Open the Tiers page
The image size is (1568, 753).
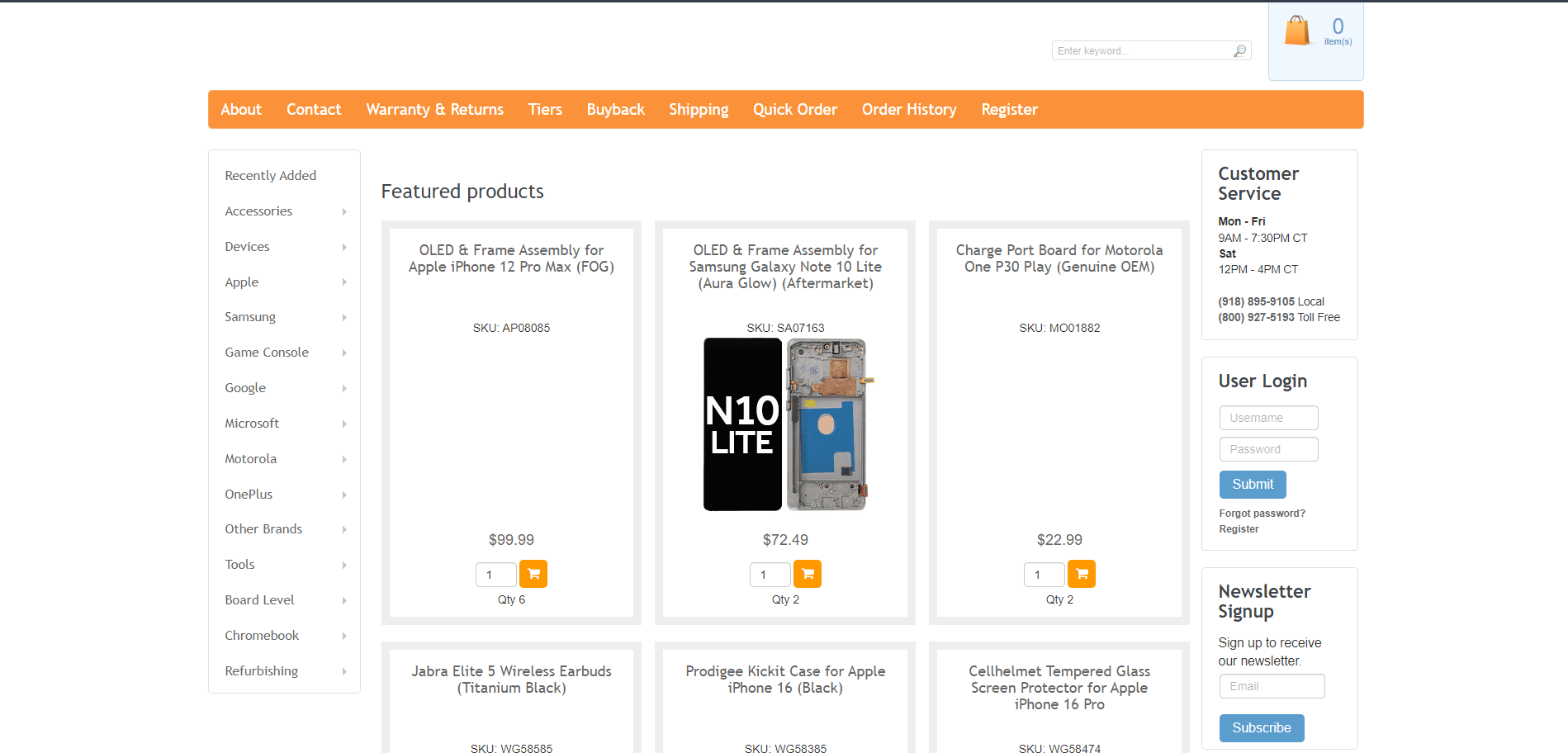pos(545,110)
